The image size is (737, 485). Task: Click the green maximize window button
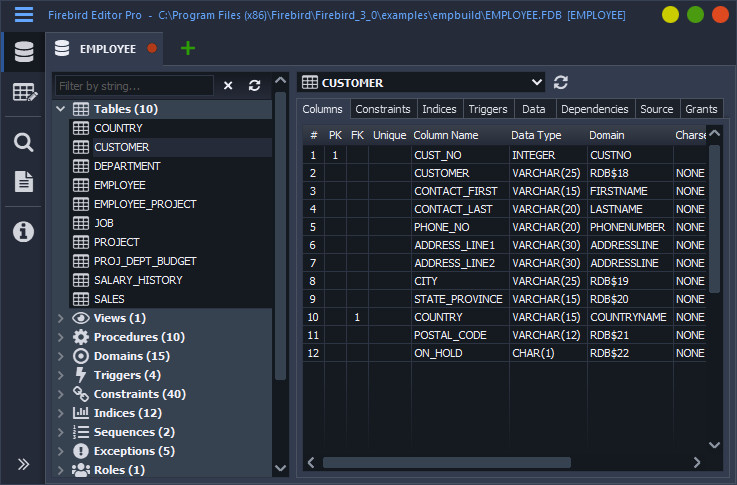[x=695, y=15]
